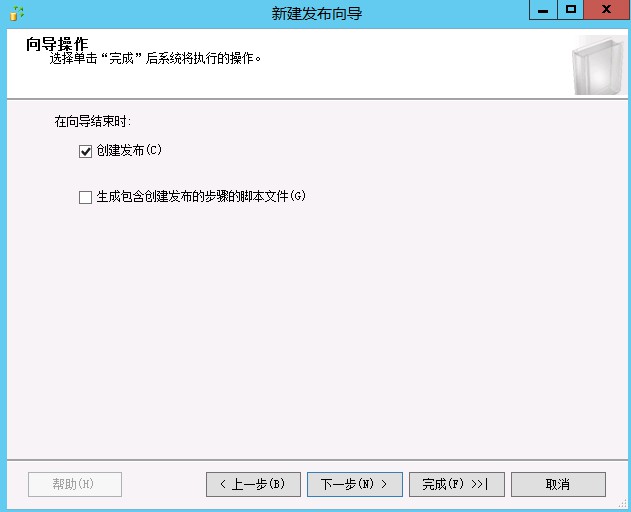Viewport: 631px width, 512px height.
Task: Click the wizard app icon in title bar
Action: [x=15, y=13]
